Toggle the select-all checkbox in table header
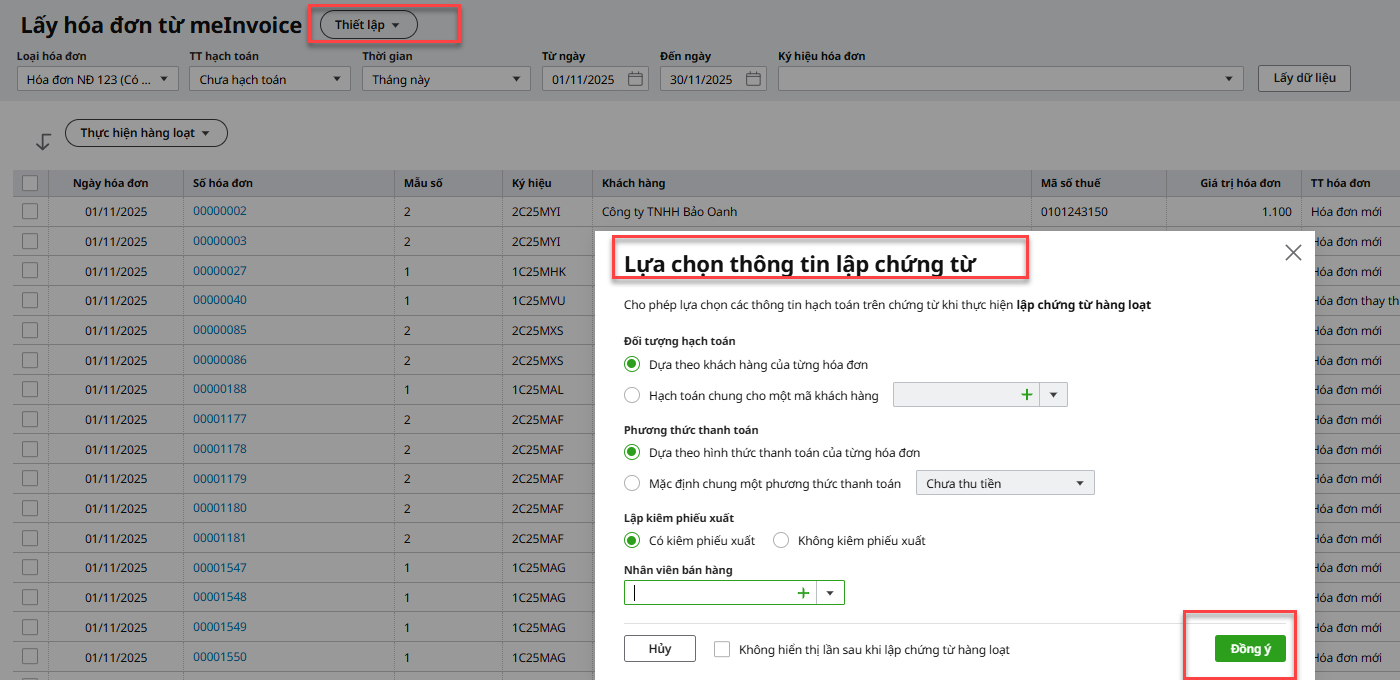1400x680 pixels. [30, 183]
